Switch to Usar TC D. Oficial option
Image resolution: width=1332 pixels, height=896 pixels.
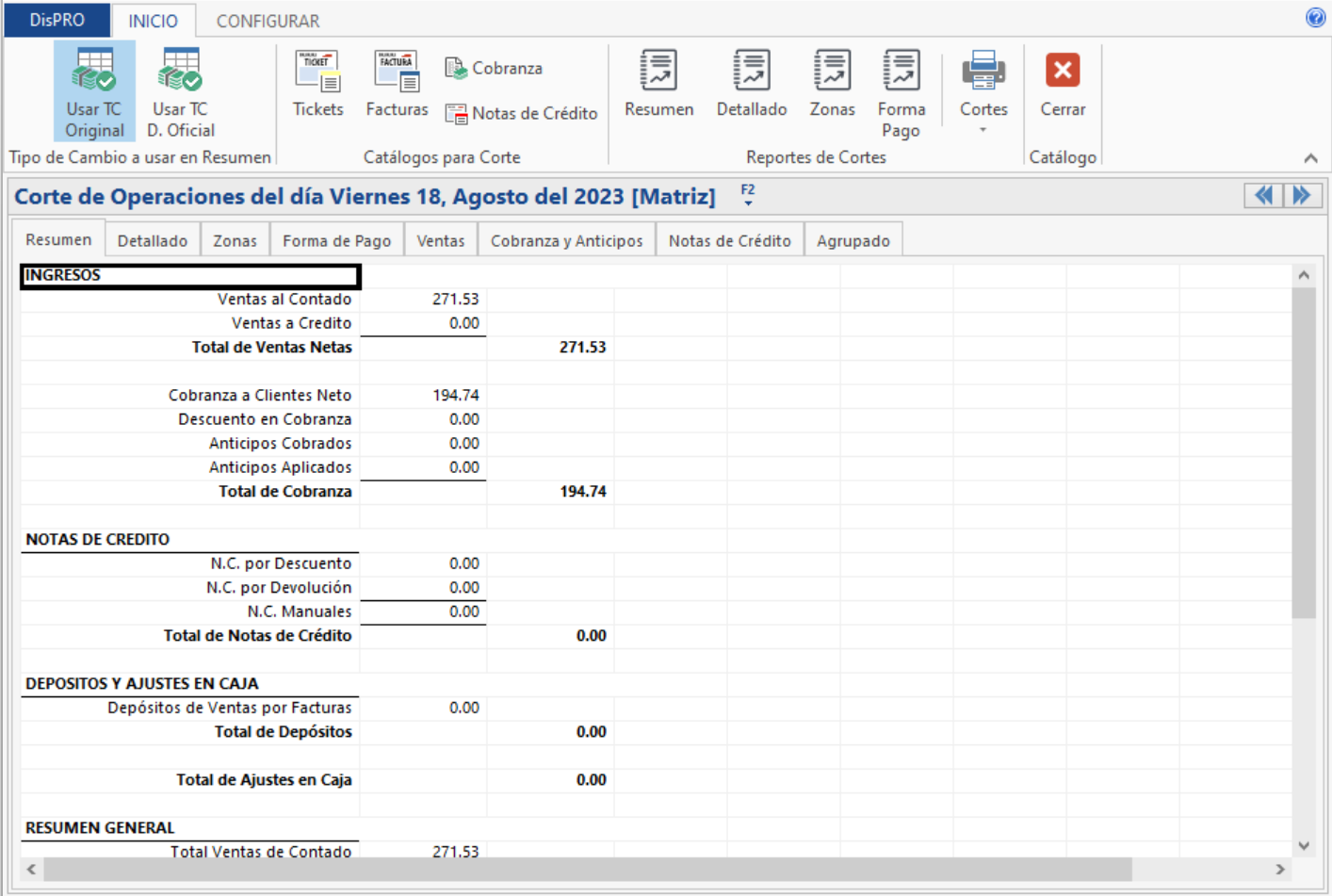(x=181, y=92)
